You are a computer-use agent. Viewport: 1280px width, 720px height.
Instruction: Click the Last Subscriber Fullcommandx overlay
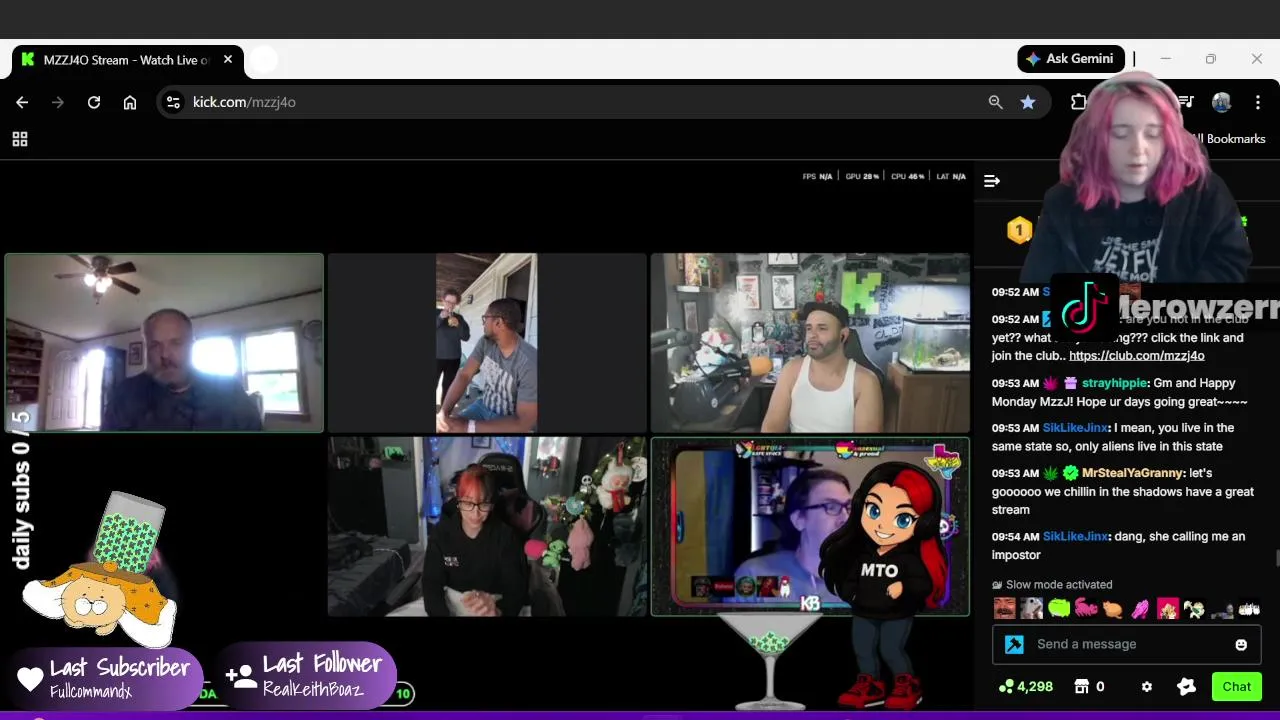pyautogui.click(x=108, y=677)
